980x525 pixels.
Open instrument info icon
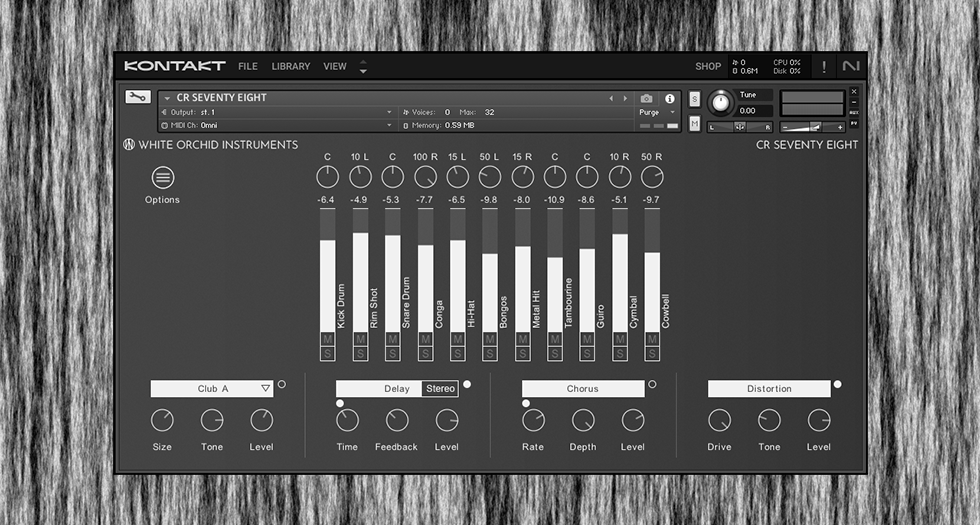pyautogui.click(x=669, y=99)
